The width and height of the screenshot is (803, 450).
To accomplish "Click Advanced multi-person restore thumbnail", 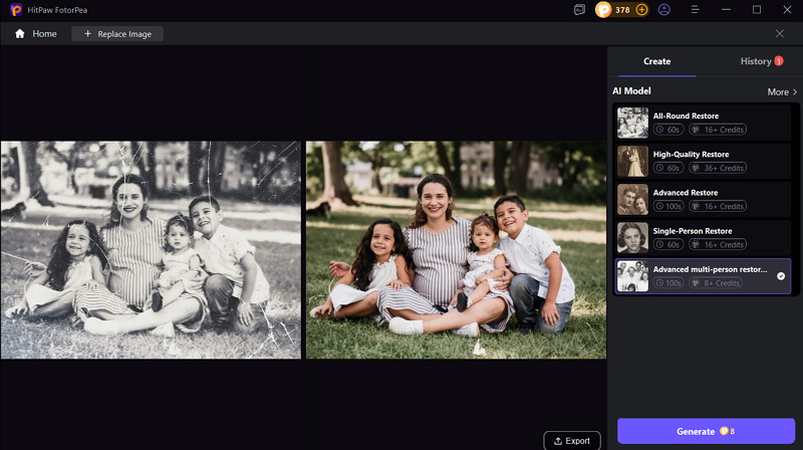I will (632, 276).
